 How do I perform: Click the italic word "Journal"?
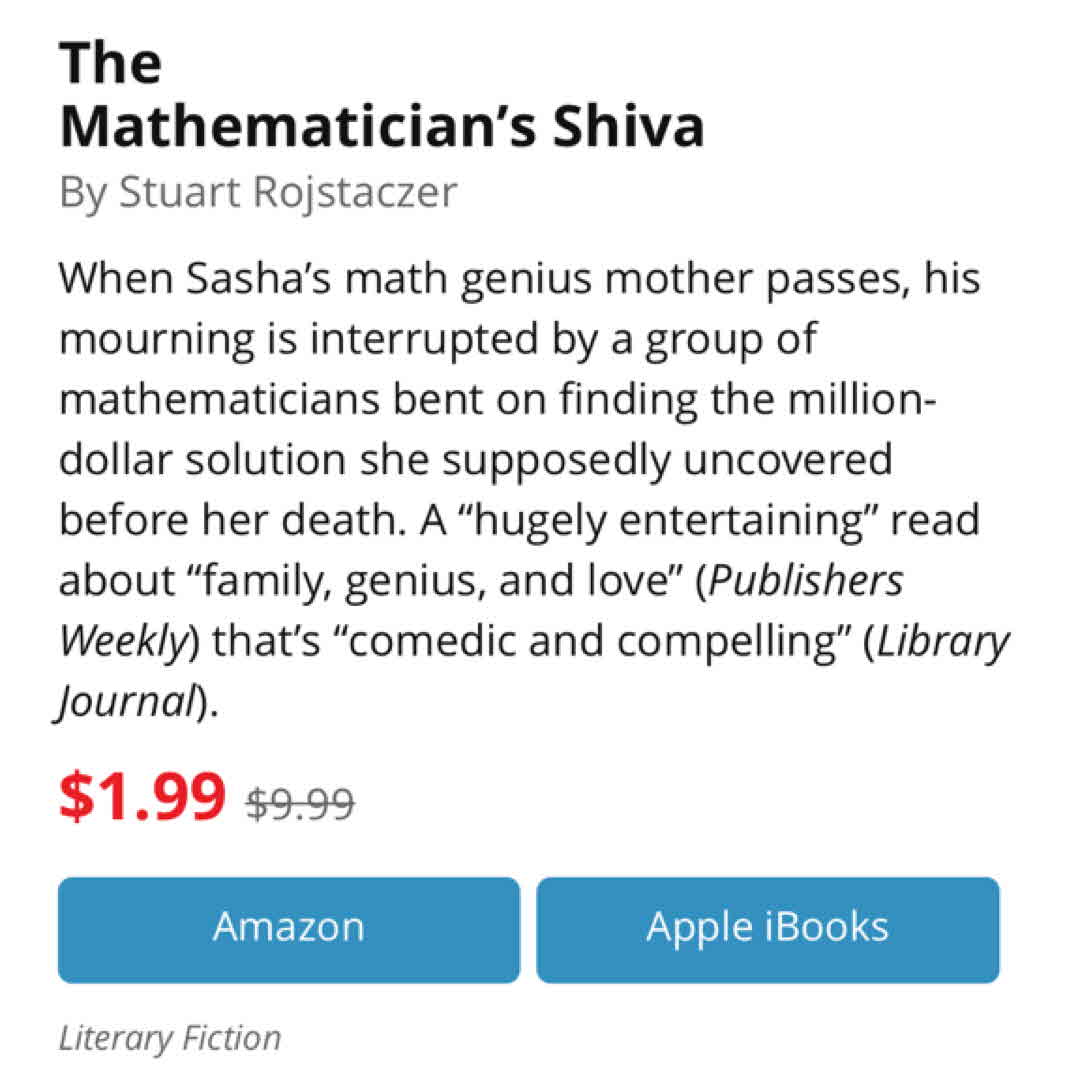(x=124, y=704)
